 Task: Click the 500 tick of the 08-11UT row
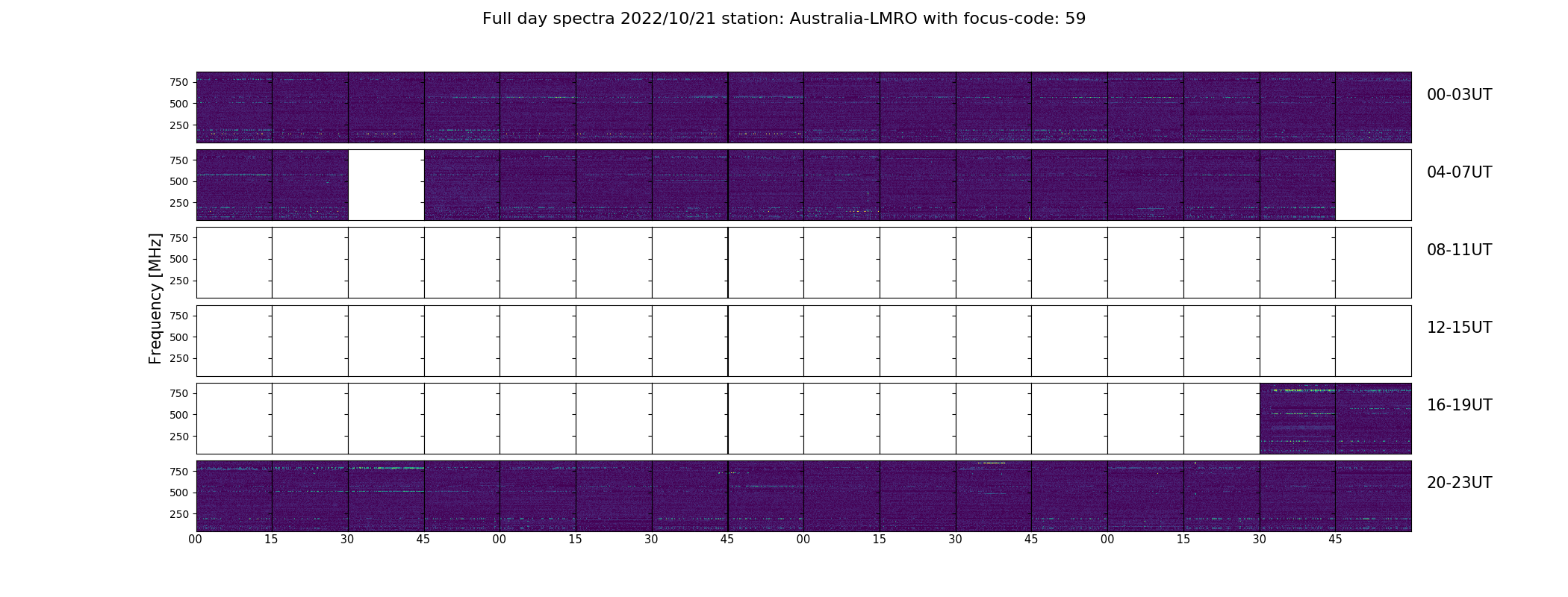(179, 259)
